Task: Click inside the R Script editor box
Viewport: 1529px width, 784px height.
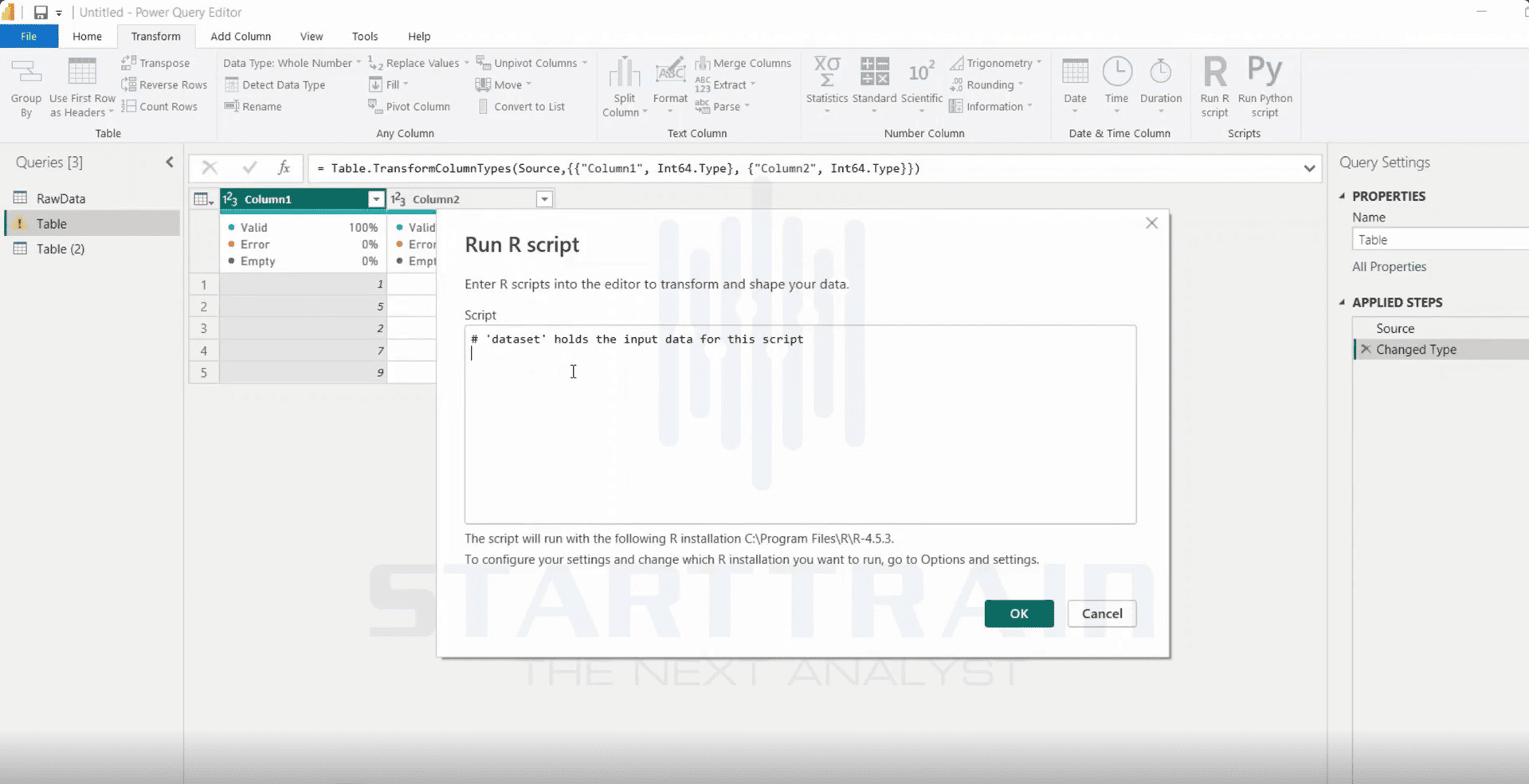Action: pyautogui.click(x=800, y=425)
